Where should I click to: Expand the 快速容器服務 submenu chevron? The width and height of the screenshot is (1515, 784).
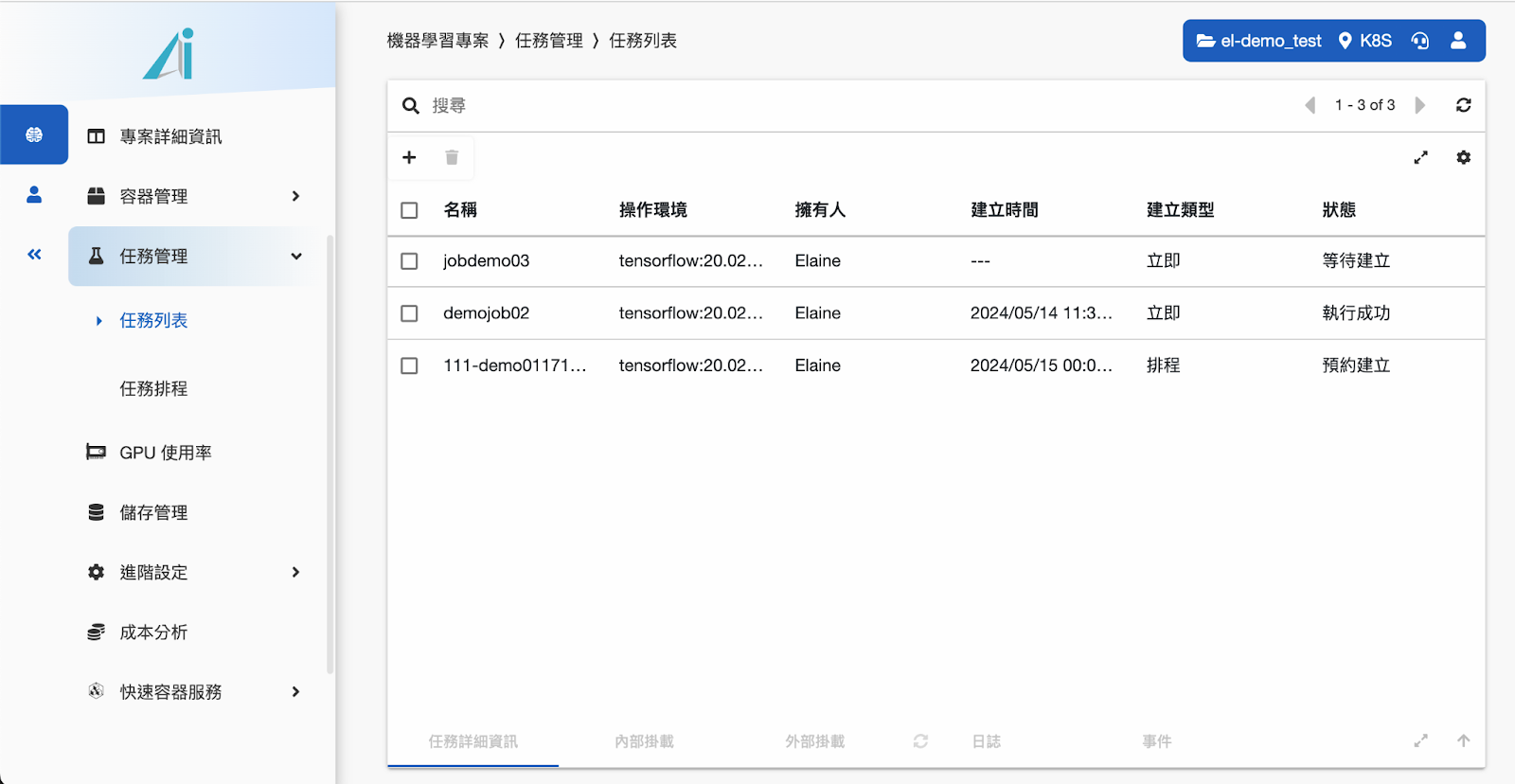(295, 691)
